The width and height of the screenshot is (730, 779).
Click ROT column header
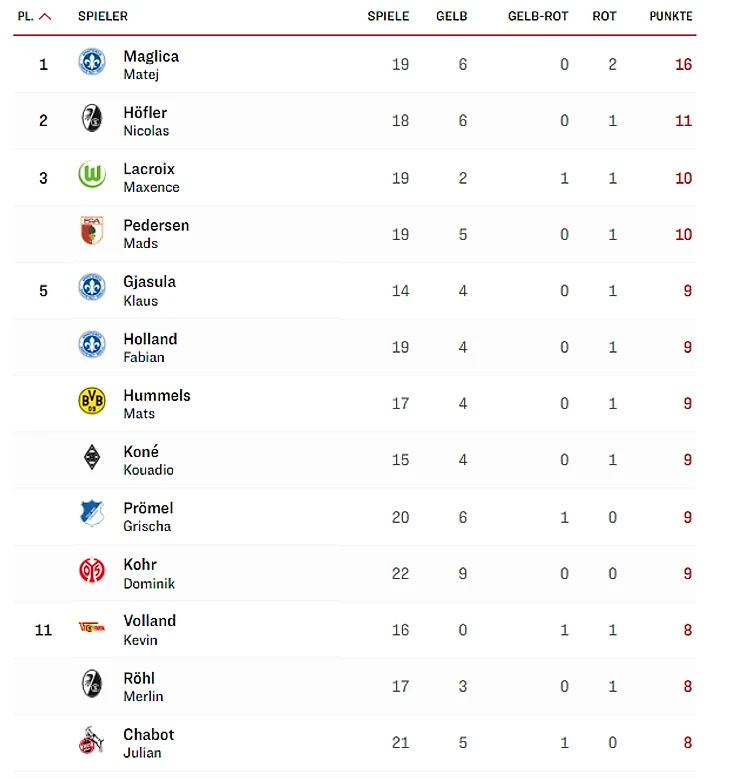pyautogui.click(x=604, y=17)
